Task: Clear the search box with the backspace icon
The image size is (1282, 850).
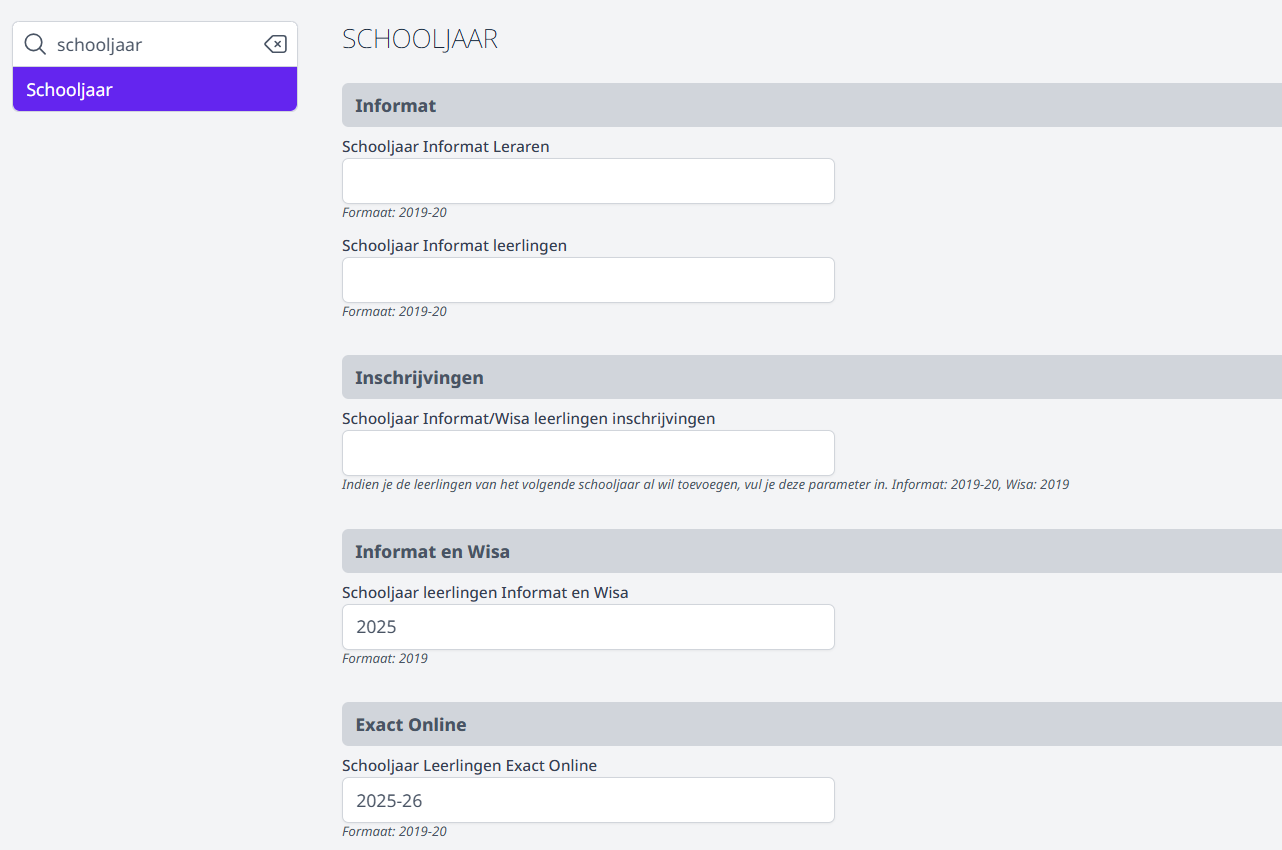Action: 275,44
